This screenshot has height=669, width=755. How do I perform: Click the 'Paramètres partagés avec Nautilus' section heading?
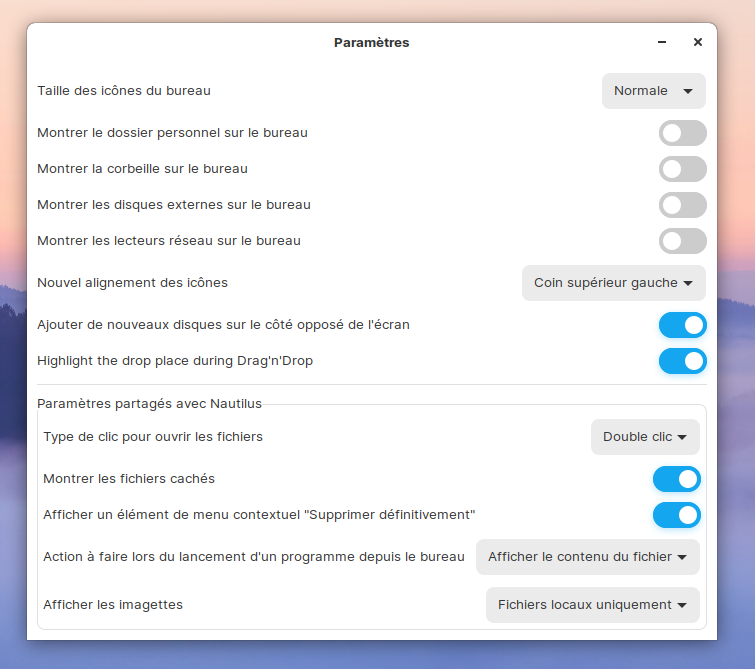tap(149, 403)
